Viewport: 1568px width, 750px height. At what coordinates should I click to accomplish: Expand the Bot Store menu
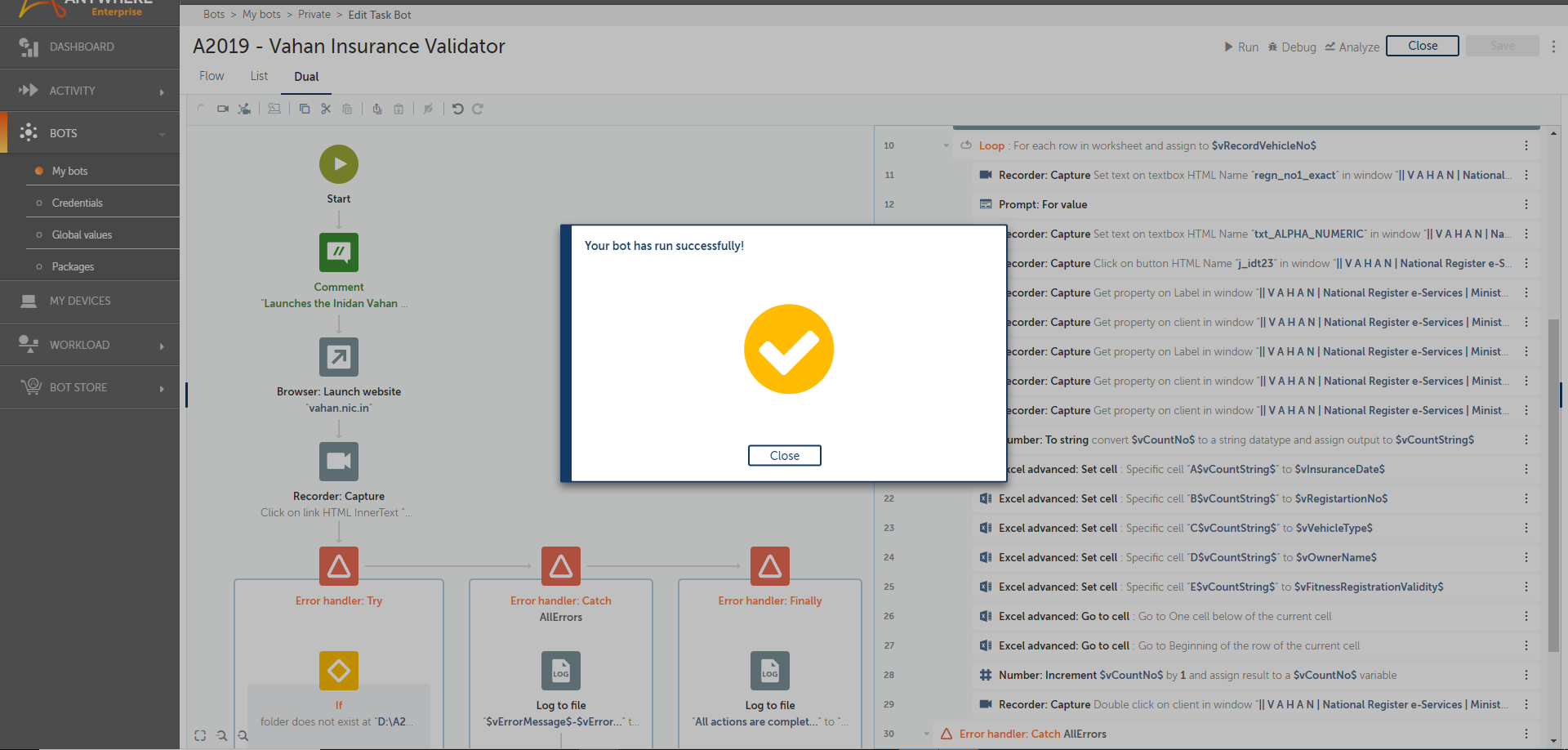tap(90, 387)
